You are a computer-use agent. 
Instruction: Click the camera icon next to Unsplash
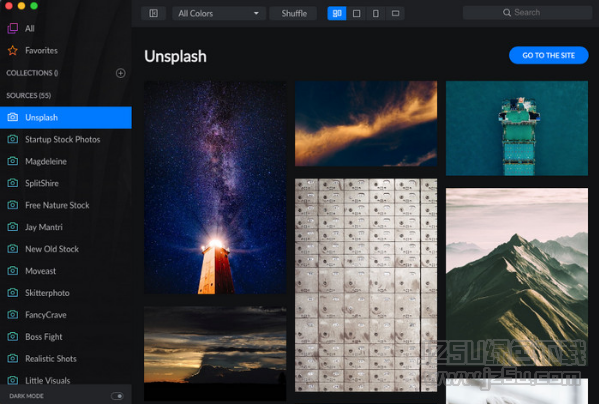coord(13,117)
